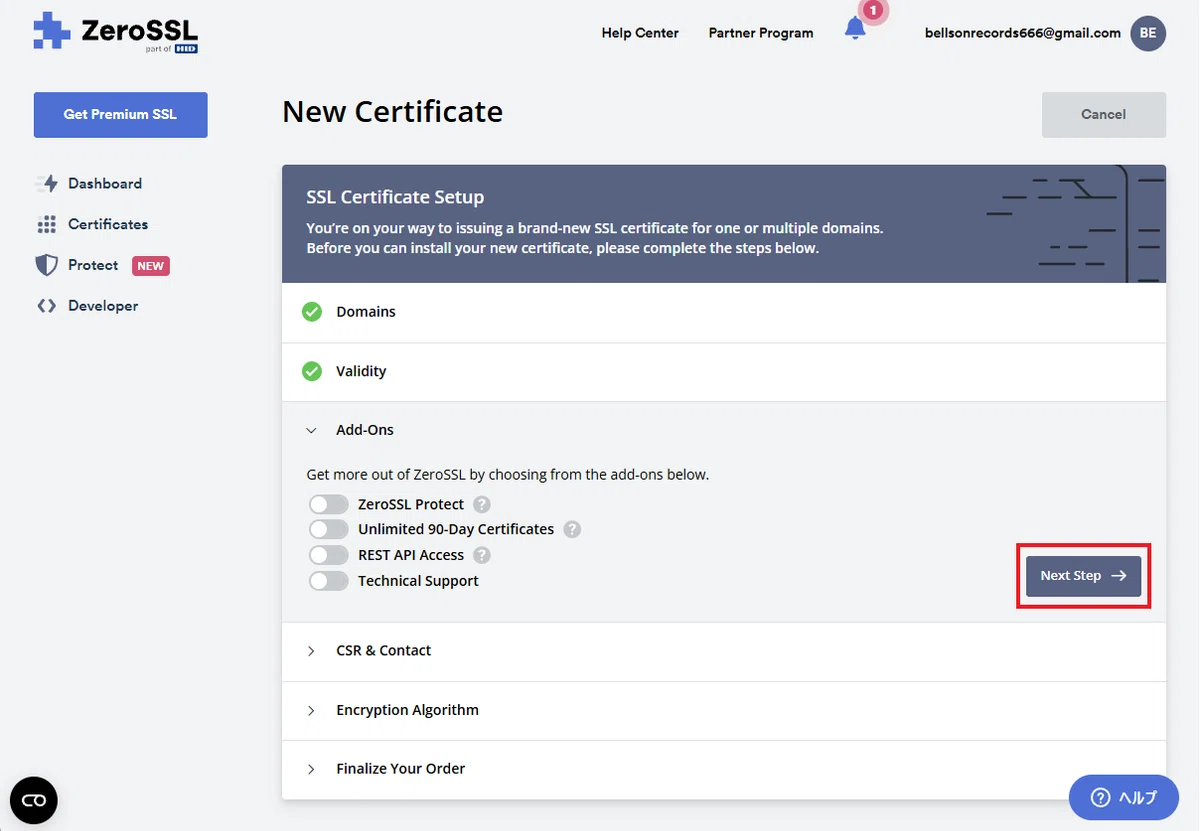Expand the CSR & Contact section
Screen dimensions: 1200x831
point(724,651)
